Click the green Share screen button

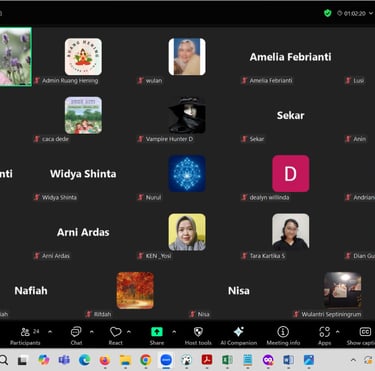coord(157,336)
